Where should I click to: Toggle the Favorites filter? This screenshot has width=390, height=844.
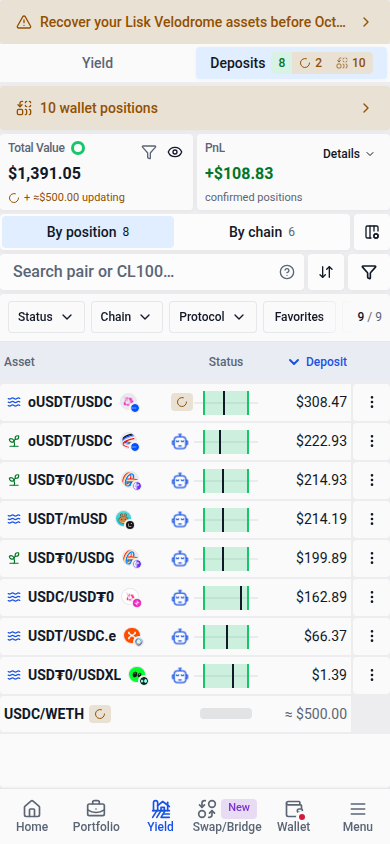pyautogui.click(x=299, y=317)
